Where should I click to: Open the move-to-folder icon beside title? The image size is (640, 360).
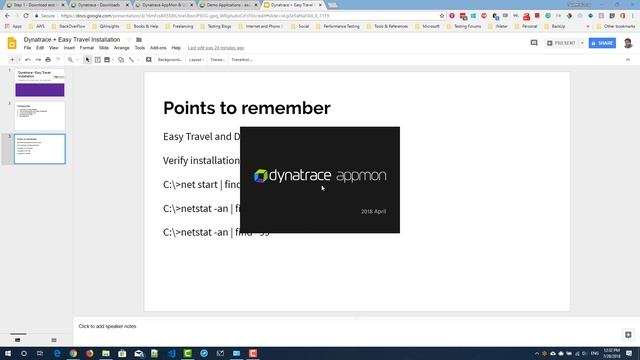point(139,40)
